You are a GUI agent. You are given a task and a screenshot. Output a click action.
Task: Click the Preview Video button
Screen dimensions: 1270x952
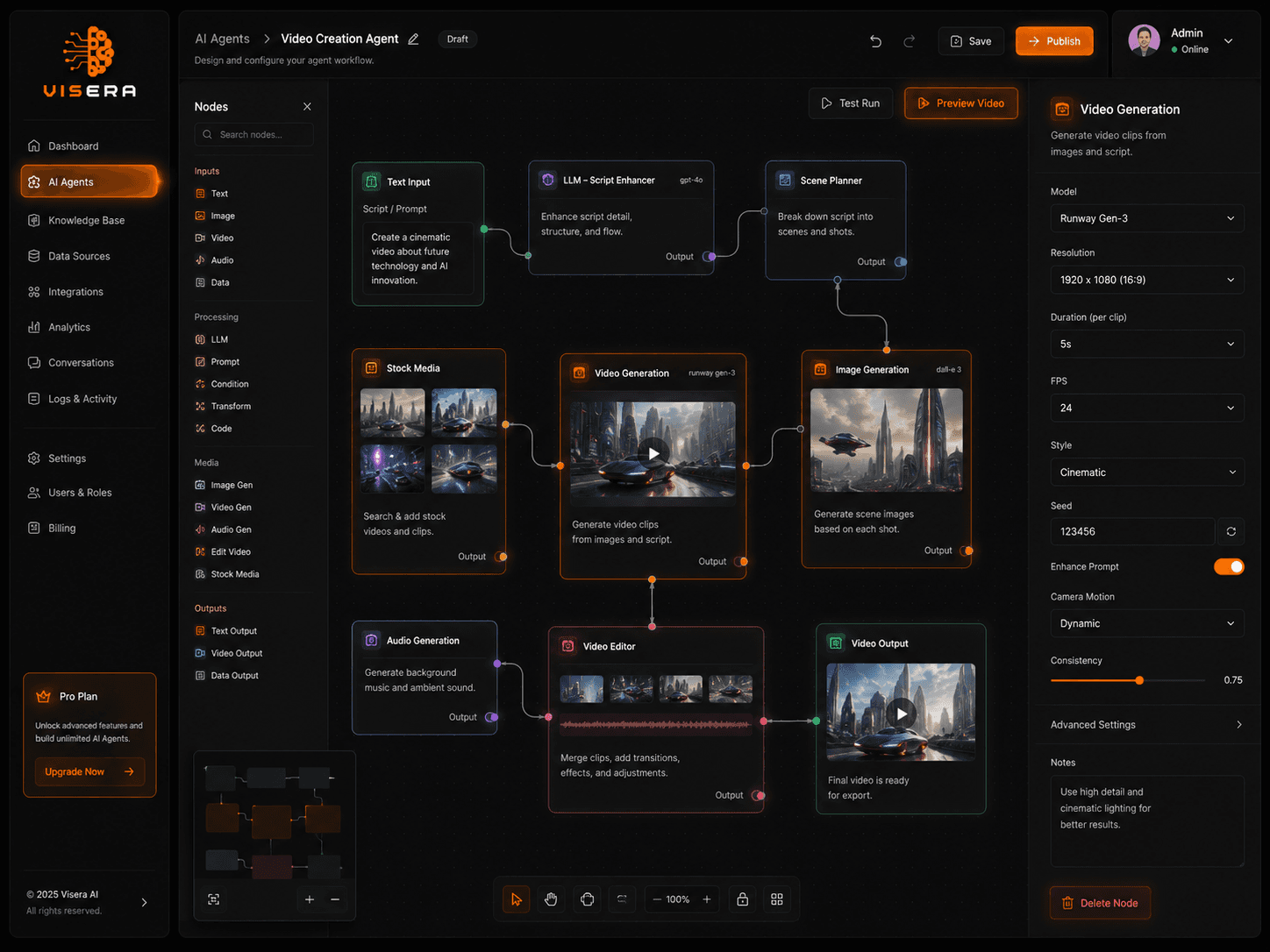point(961,103)
